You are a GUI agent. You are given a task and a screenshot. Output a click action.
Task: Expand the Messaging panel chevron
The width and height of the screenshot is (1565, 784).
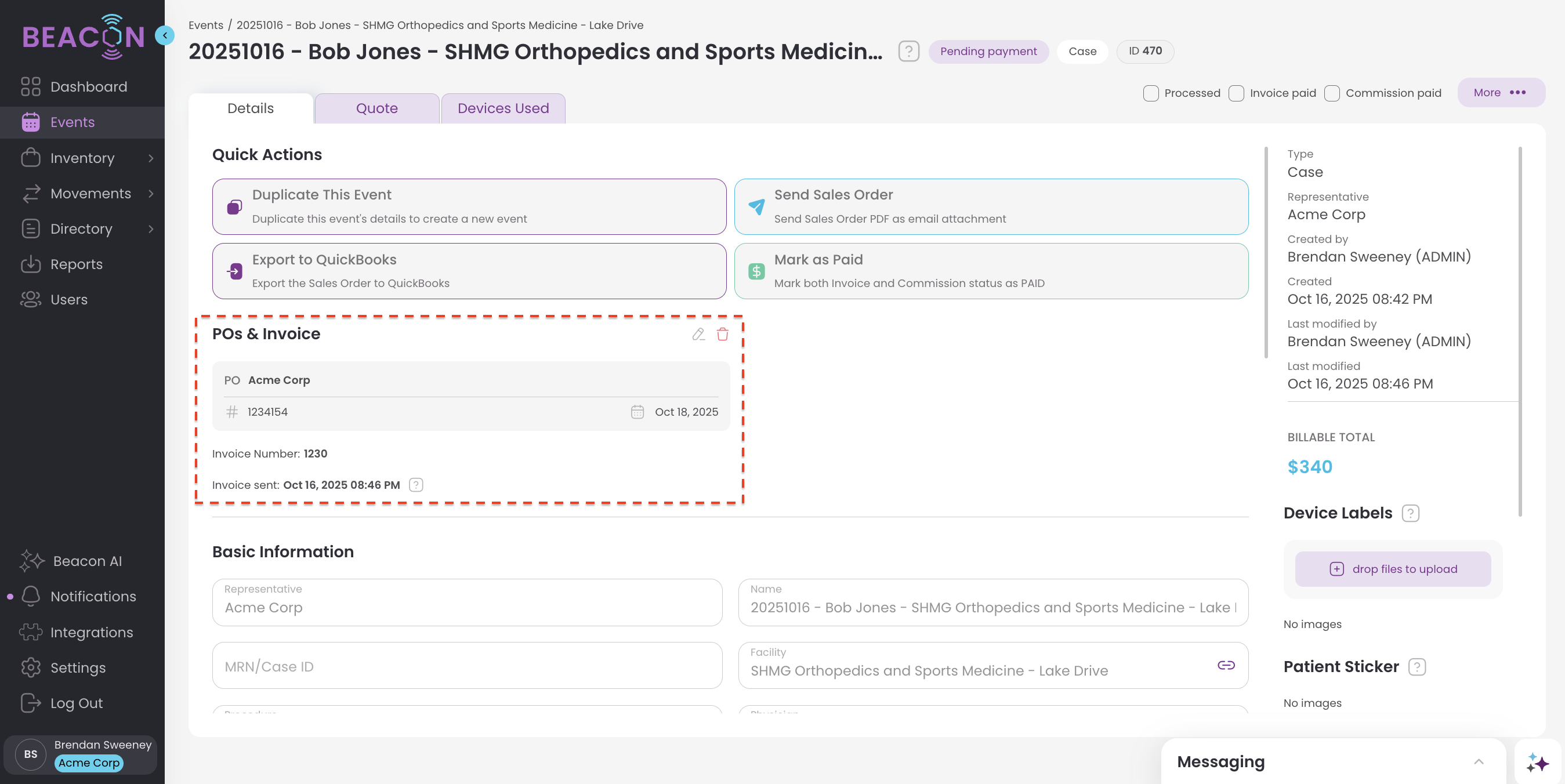(x=1478, y=761)
